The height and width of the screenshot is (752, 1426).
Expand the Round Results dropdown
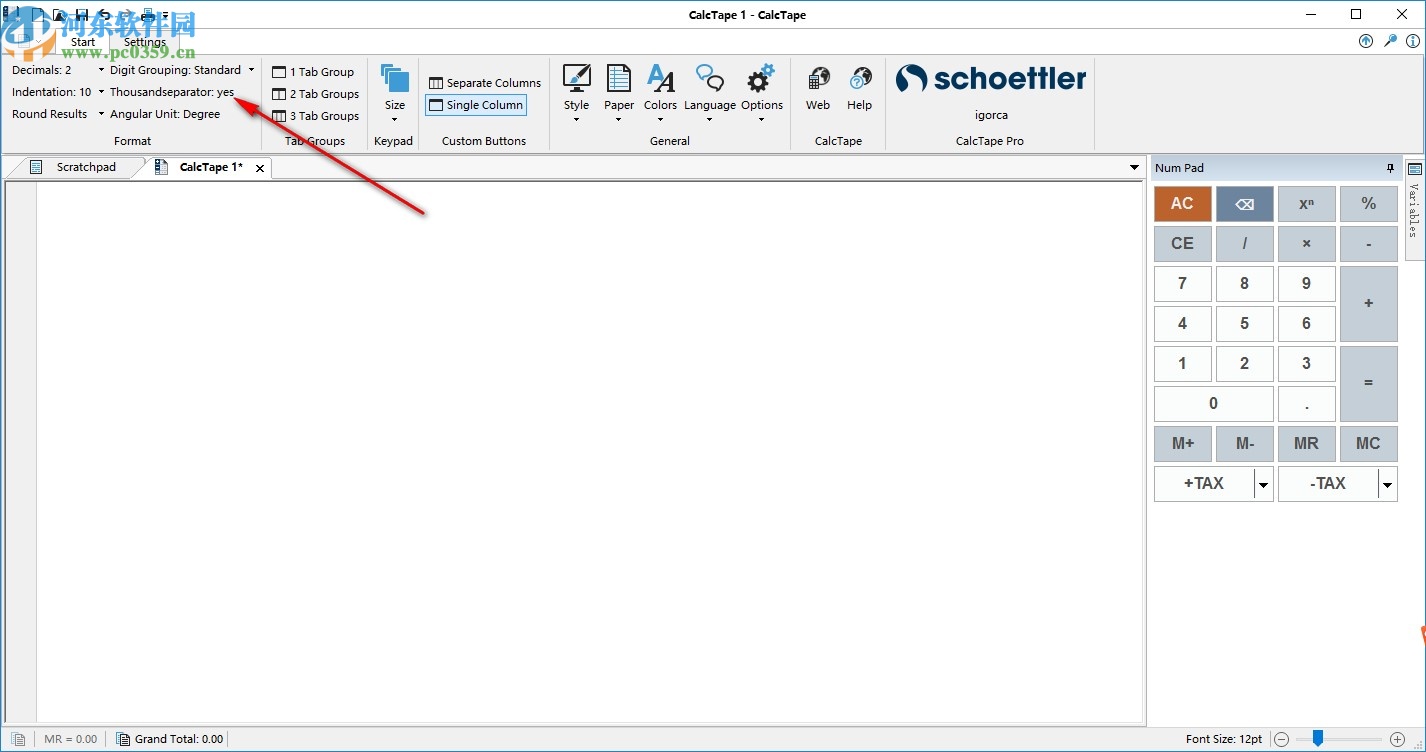(x=101, y=114)
